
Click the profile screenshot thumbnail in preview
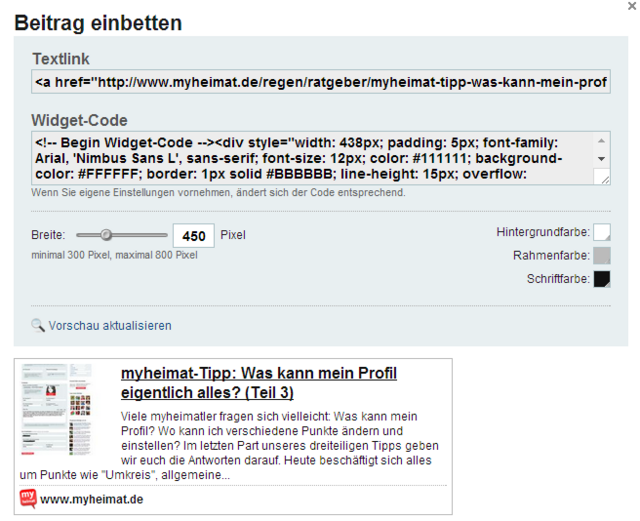[x=56, y=410]
